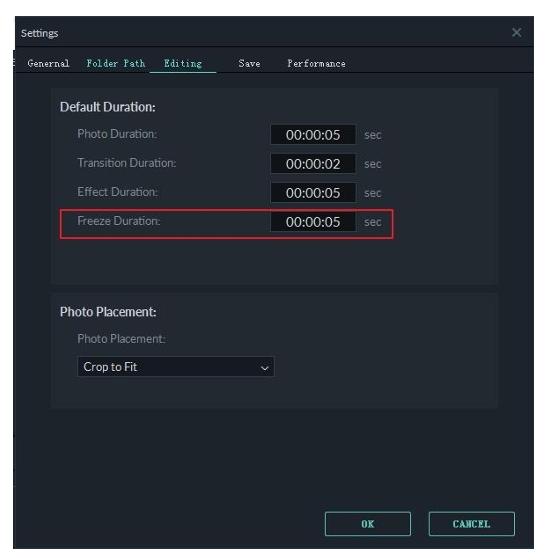The image size is (545, 558).
Task: Click the Freeze Duration label
Action: [119, 221]
